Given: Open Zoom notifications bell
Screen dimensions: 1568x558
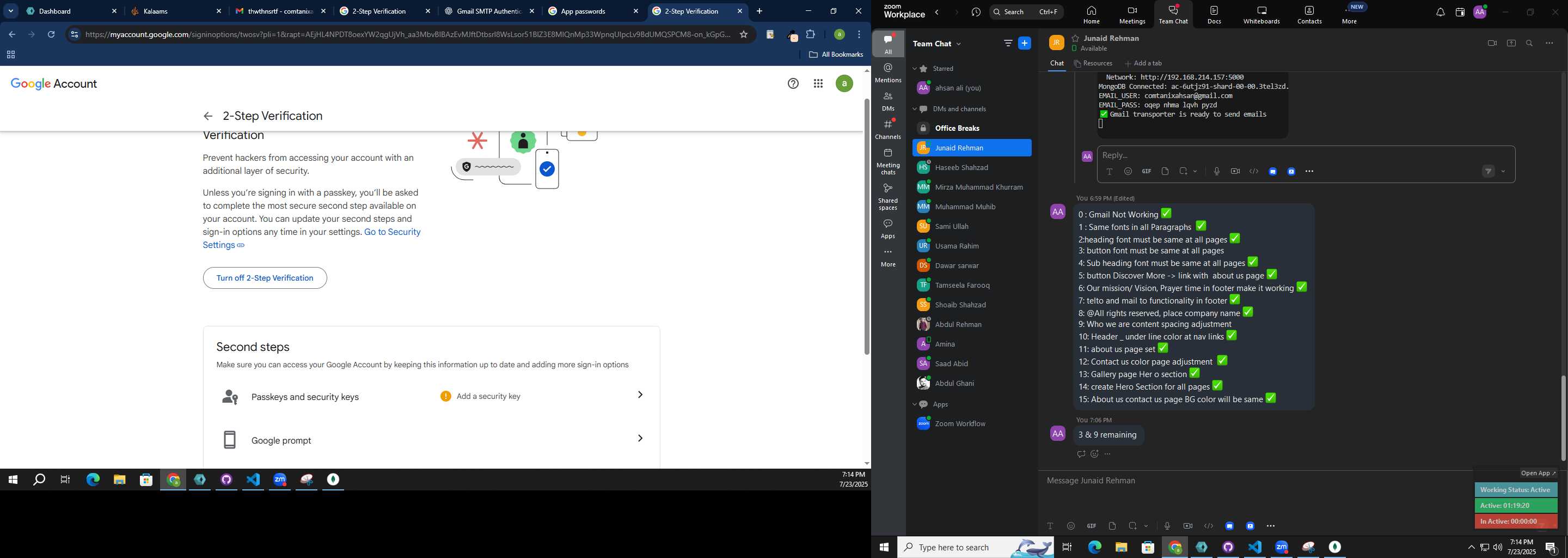Looking at the screenshot, I should coord(1440,13).
